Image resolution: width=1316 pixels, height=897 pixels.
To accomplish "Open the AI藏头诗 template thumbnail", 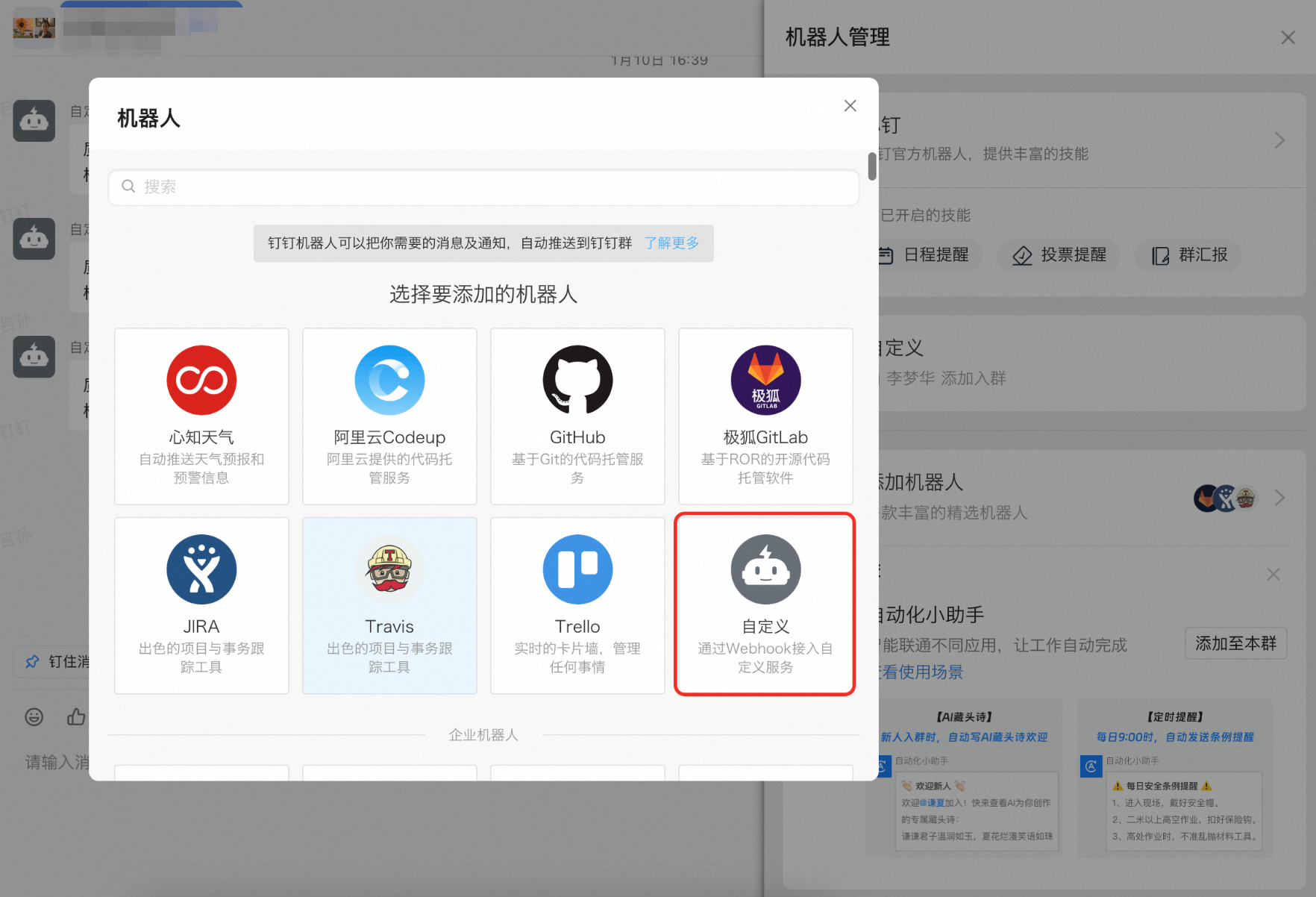I will (x=965, y=778).
